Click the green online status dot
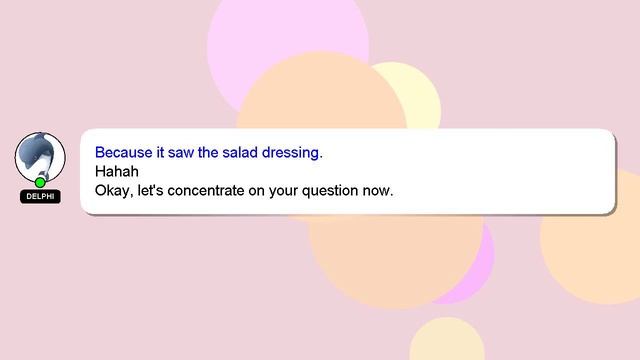 coord(40,182)
